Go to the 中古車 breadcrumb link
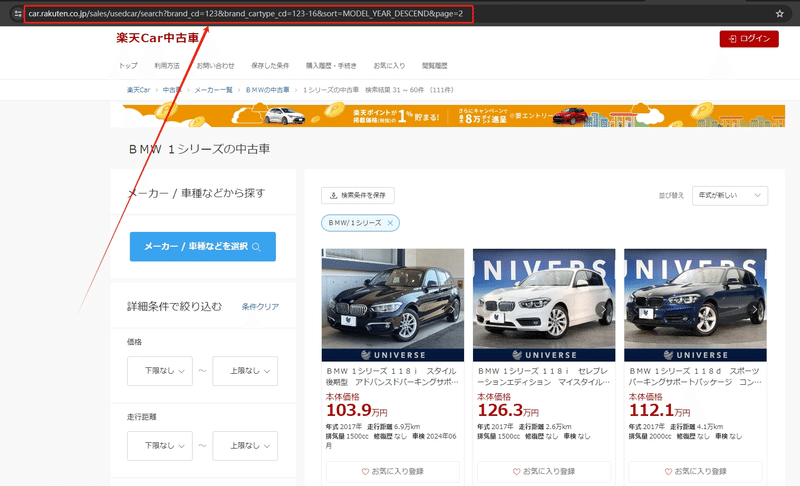Screen dimensions: 800x486 (172, 90)
